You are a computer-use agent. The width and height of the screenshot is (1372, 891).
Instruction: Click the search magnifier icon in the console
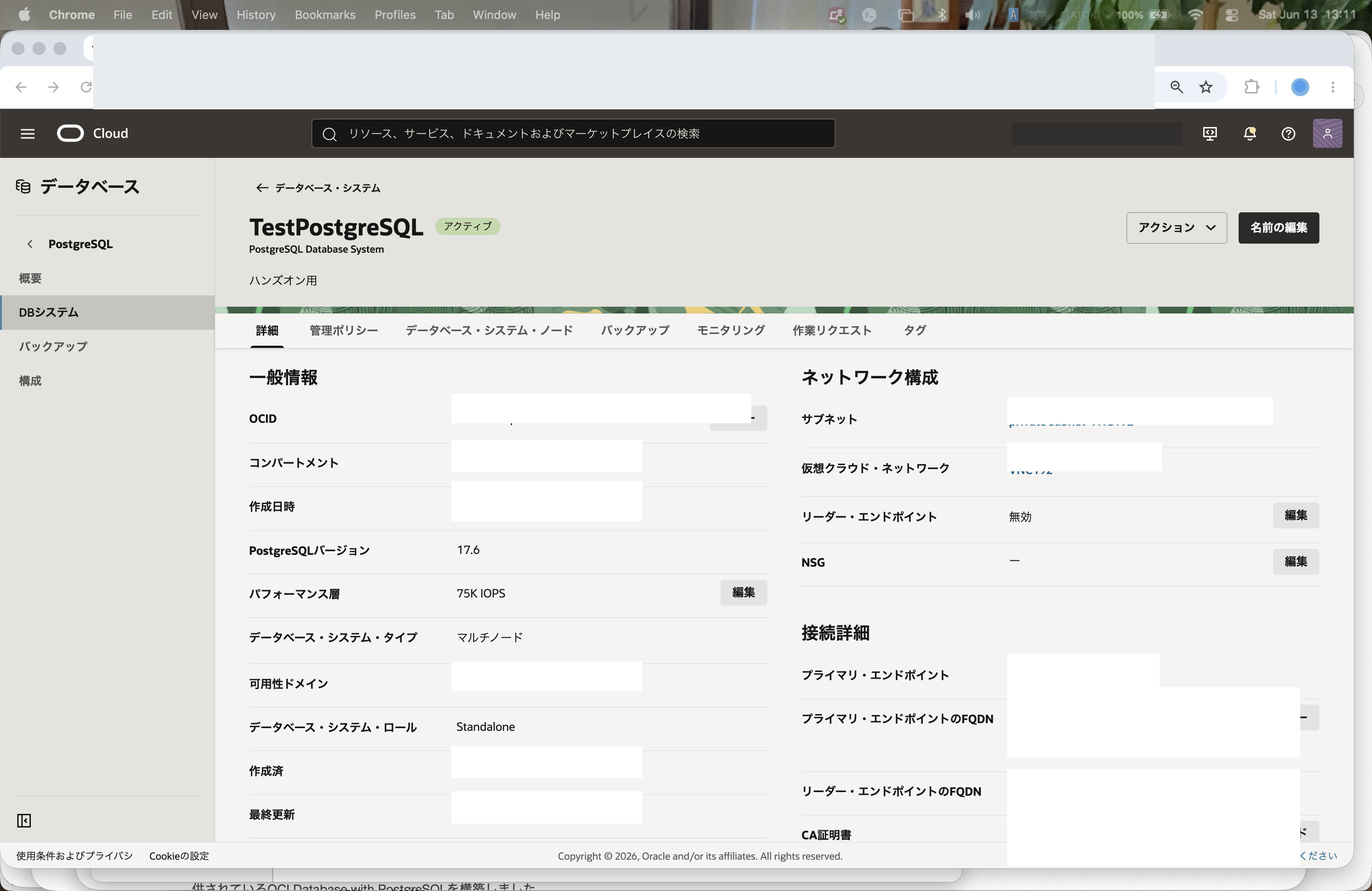(329, 134)
